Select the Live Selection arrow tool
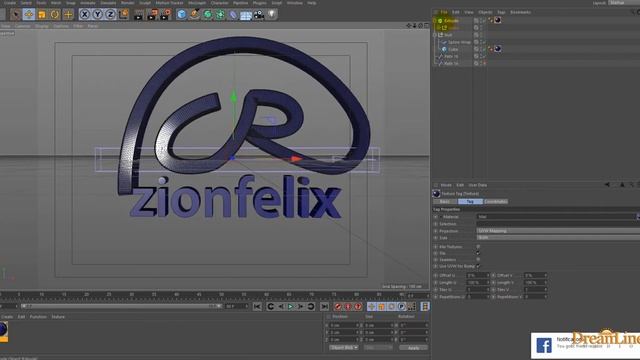Image resolution: width=640 pixels, height=360 pixels. click(x=16, y=15)
